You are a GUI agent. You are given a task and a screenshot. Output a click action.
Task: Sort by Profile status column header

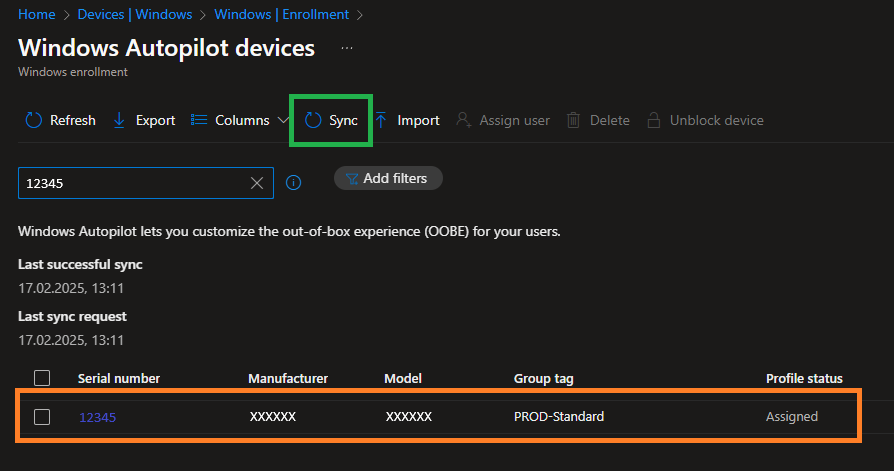(804, 378)
